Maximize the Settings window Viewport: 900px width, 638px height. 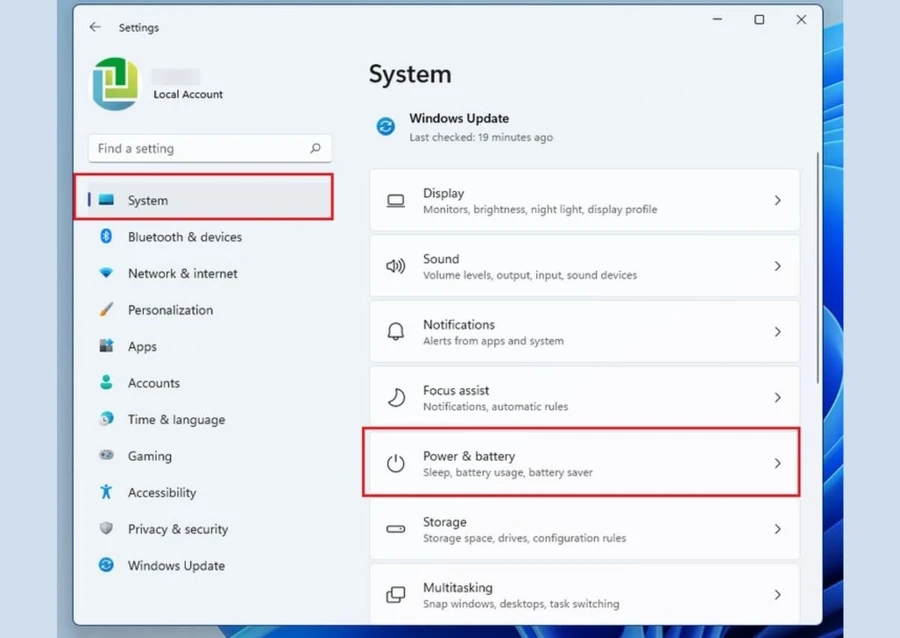[759, 20]
